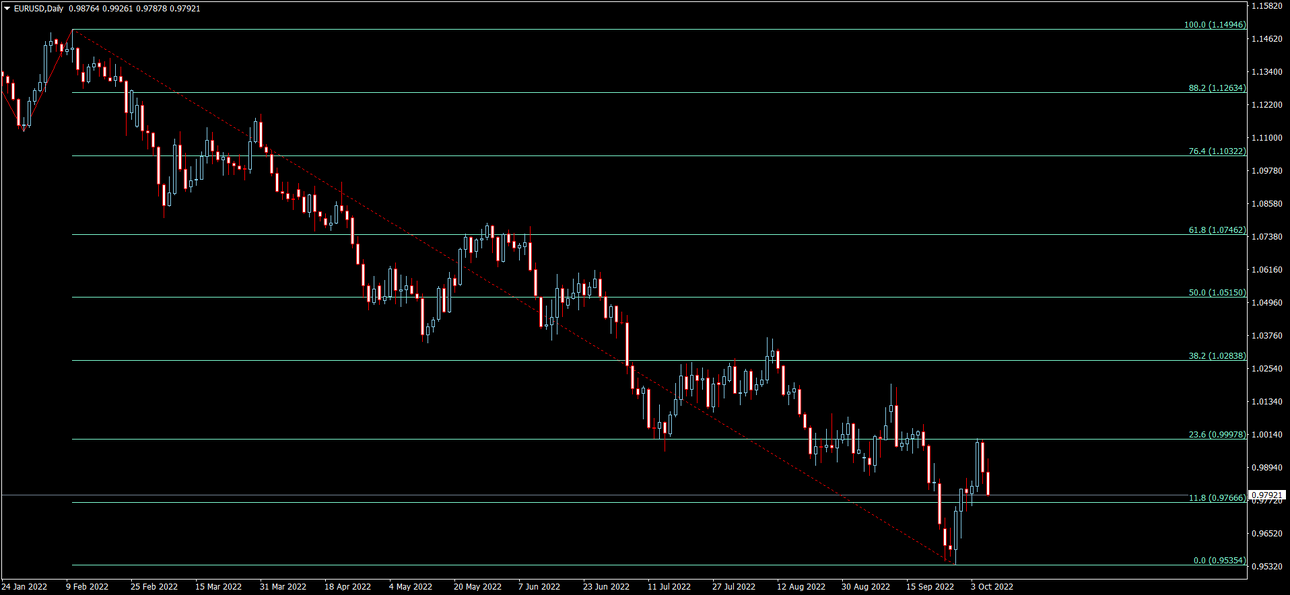Click the 18 Apr 2022 date label

coord(346,587)
